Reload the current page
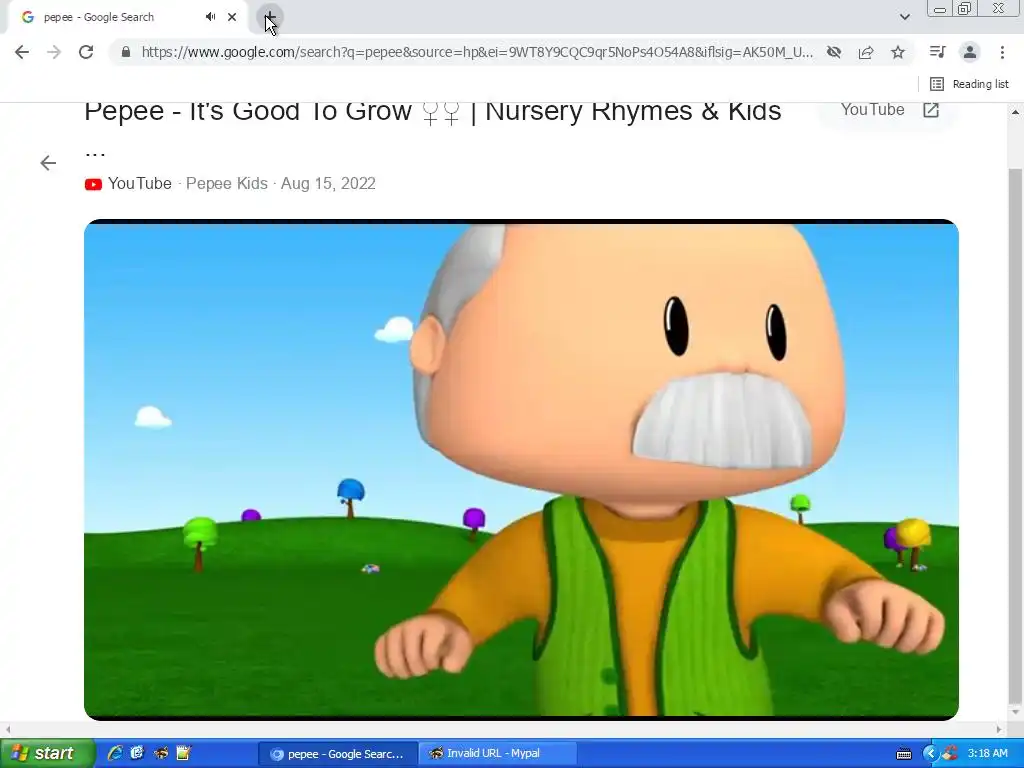Viewport: 1024px width, 768px height. coord(86,52)
